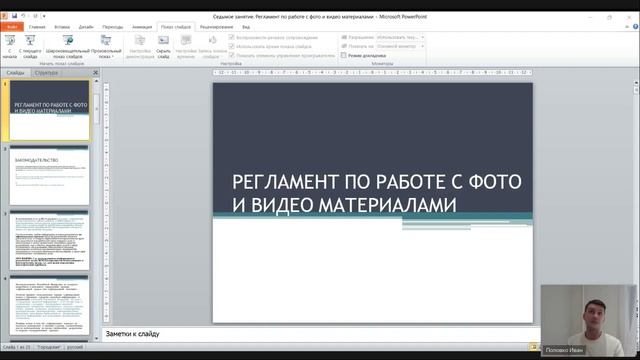Click the thumbnail panel scroll down arrow
The image size is (640, 360).
point(97,338)
